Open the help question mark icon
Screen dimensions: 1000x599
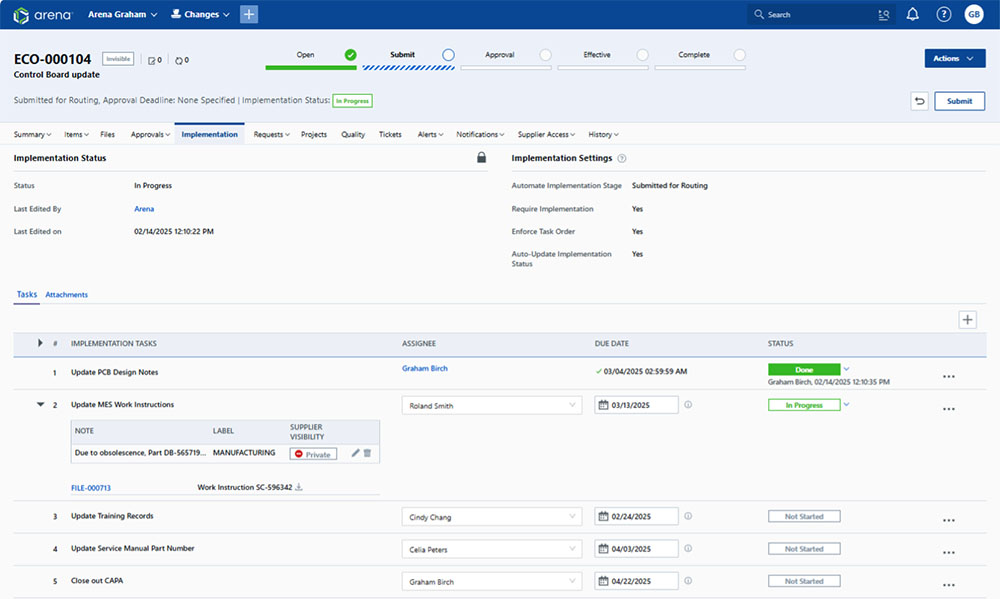[943, 14]
